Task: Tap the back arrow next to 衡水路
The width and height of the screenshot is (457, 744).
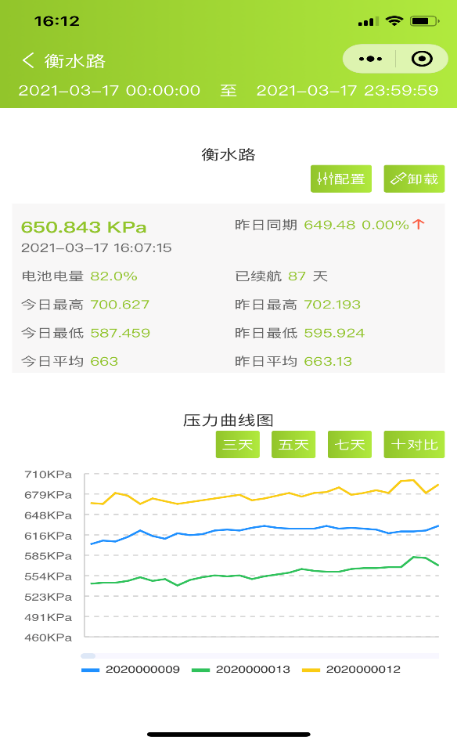Action: (x=28, y=60)
